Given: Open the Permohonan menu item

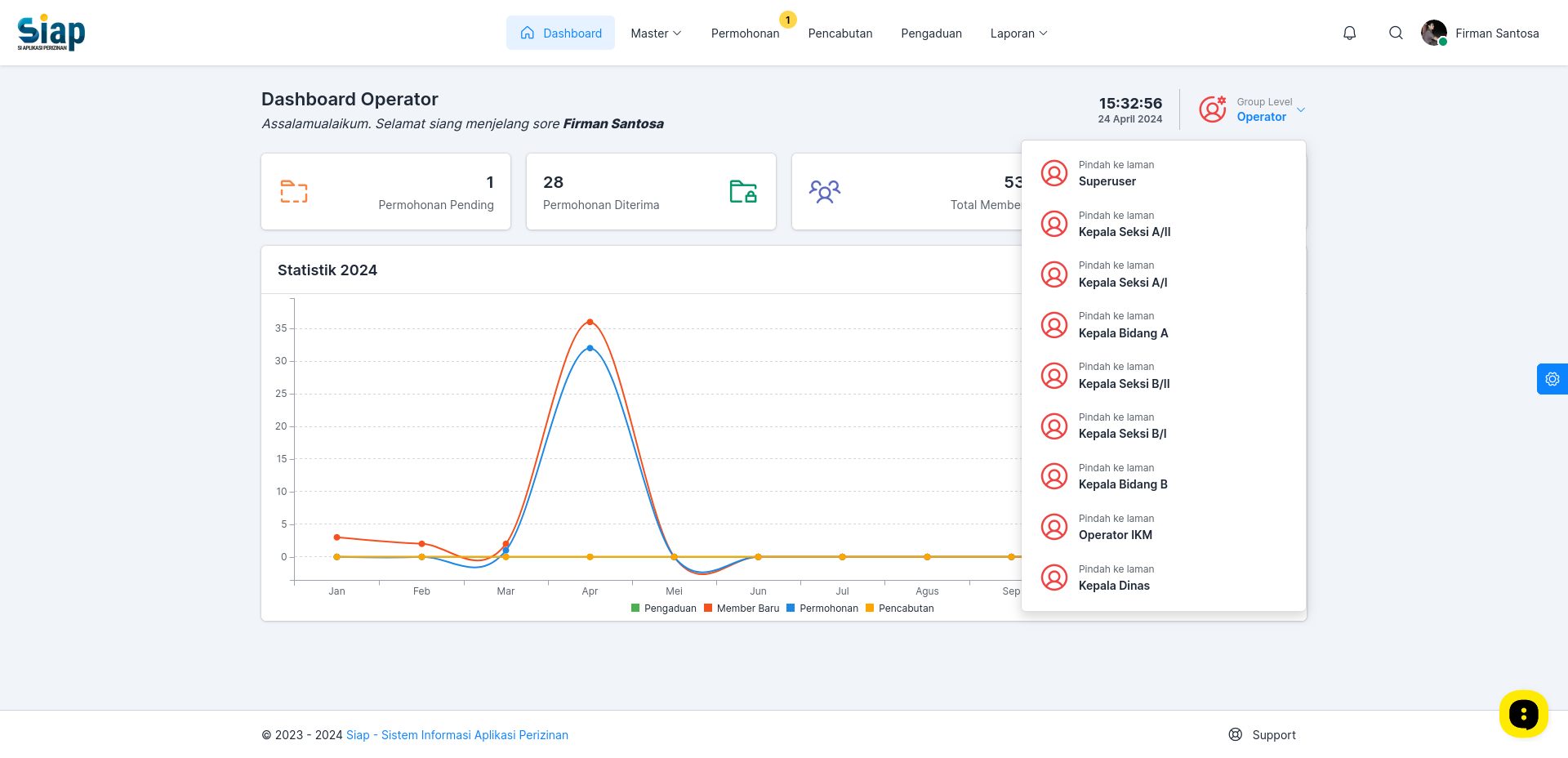Looking at the screenshot, I should click(745, 33).
